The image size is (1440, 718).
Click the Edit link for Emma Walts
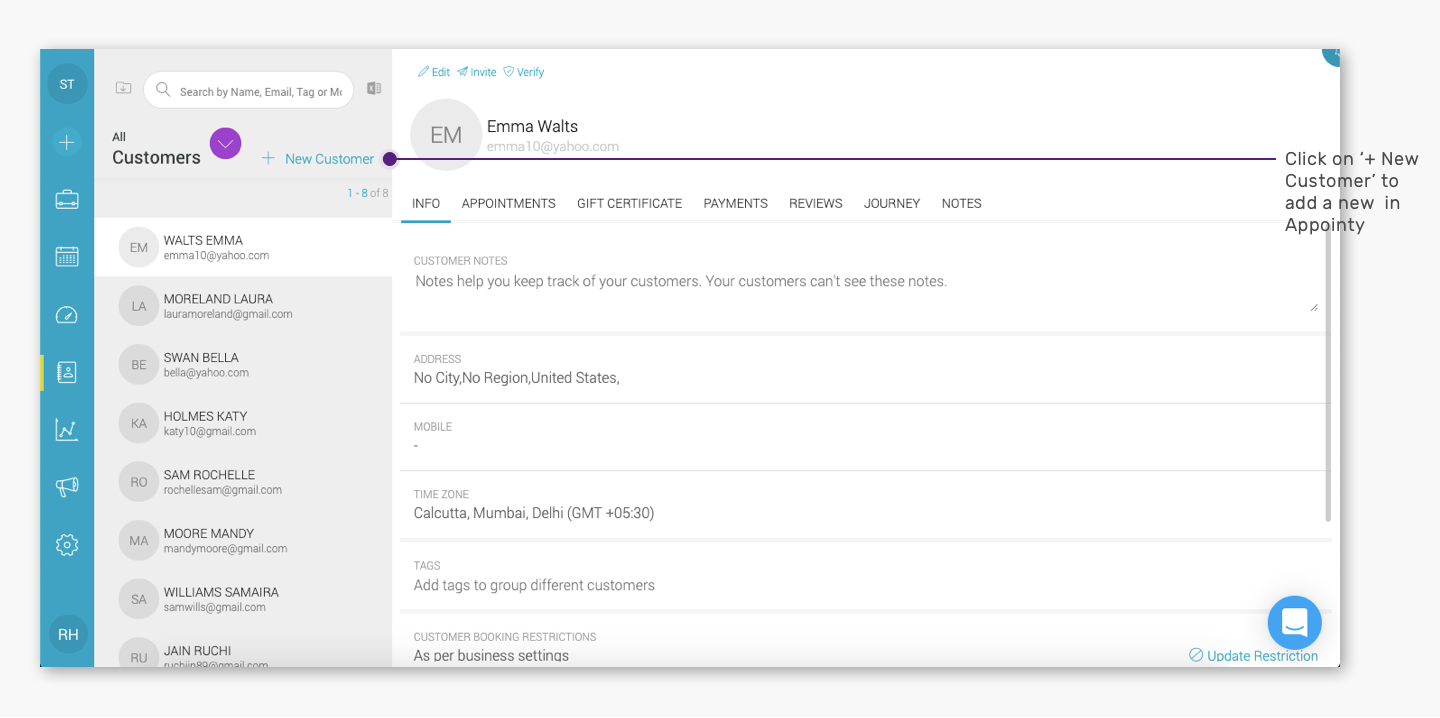pyautogui.click(x=434, y=72)
